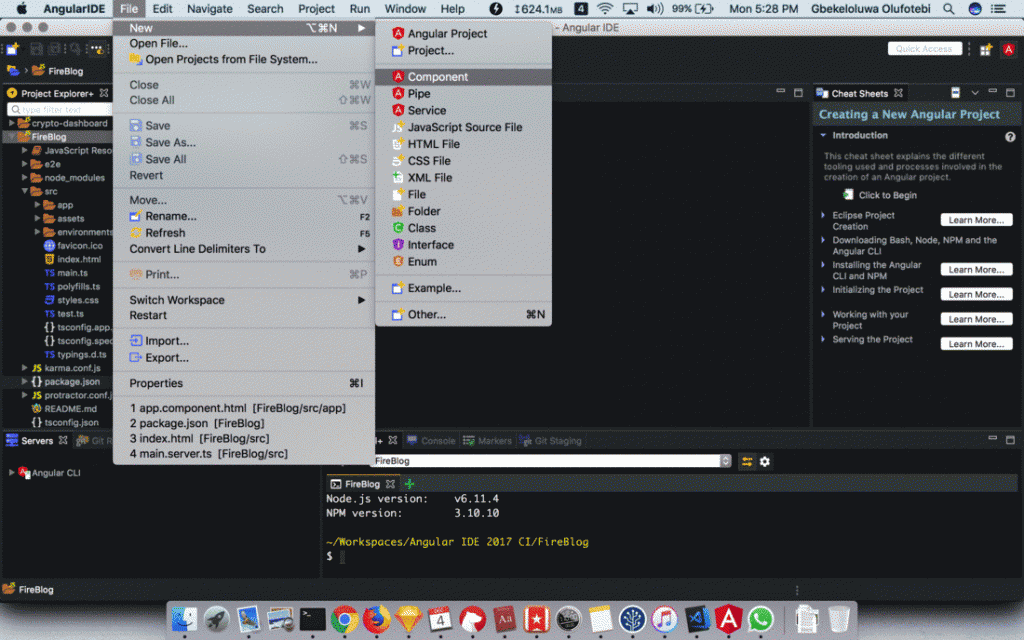Click terminal sync orange arrows icon
The image size is (1024, 640).
click(746, 462)
